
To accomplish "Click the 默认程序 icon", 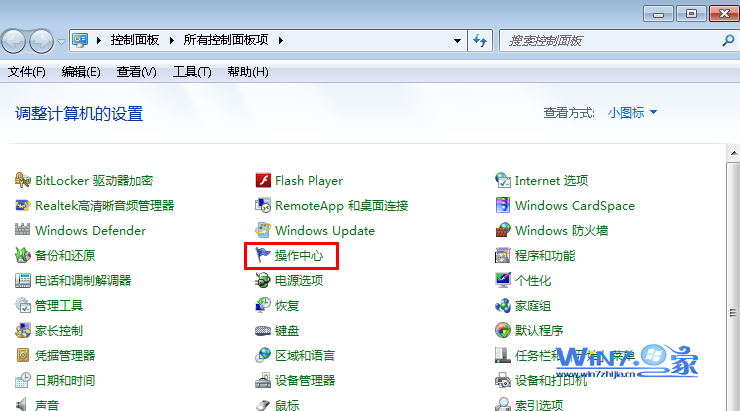I will pos(503,330).
